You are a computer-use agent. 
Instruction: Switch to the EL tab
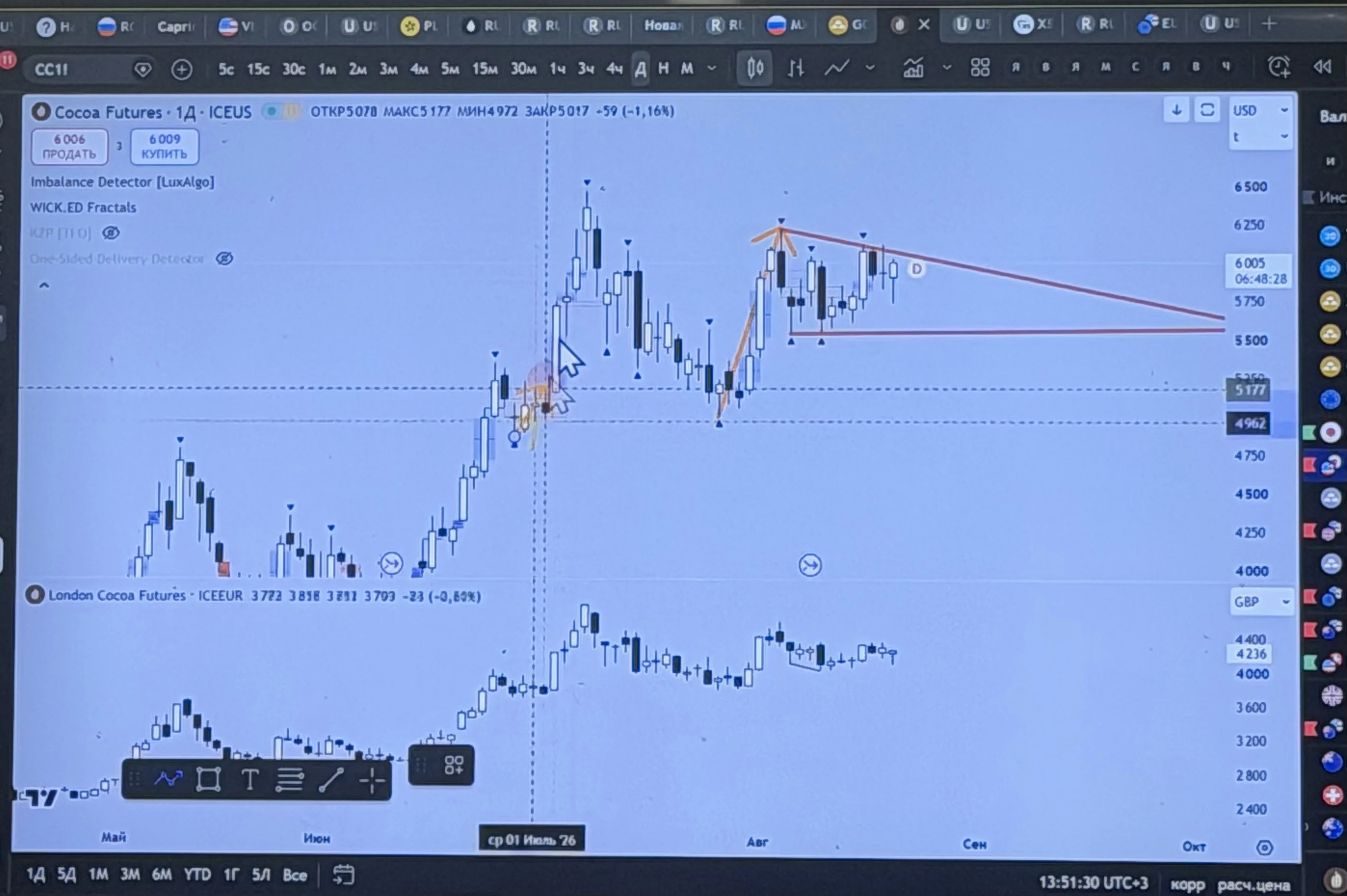1158,24
